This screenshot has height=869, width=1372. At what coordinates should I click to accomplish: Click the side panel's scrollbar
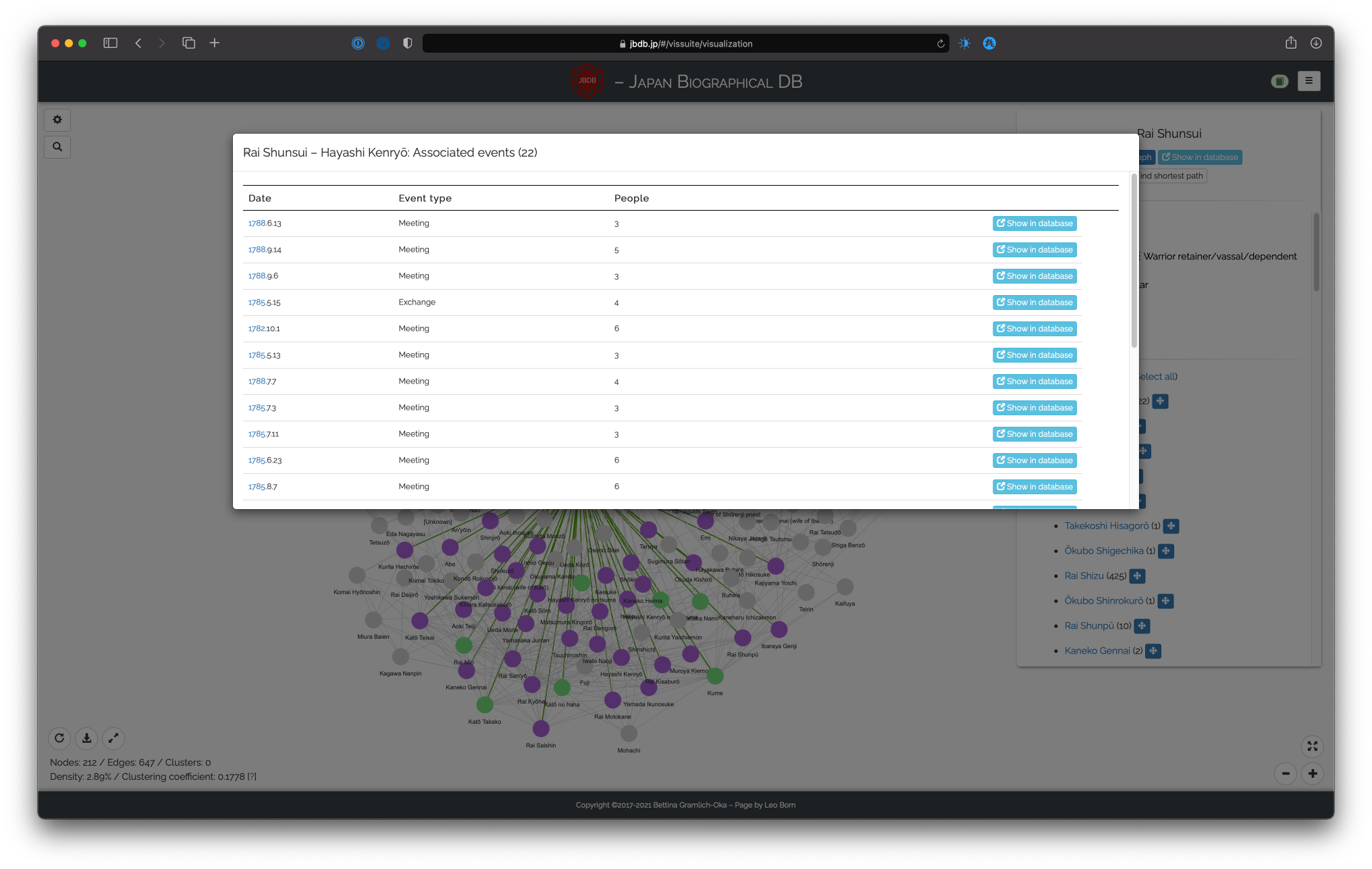point(1317,252)
